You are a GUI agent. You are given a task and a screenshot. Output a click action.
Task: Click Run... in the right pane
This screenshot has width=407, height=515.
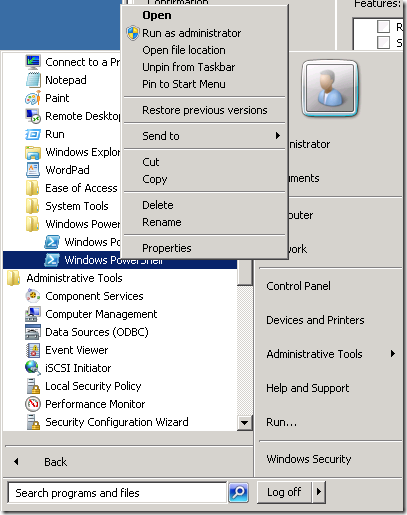pos(281,422)
